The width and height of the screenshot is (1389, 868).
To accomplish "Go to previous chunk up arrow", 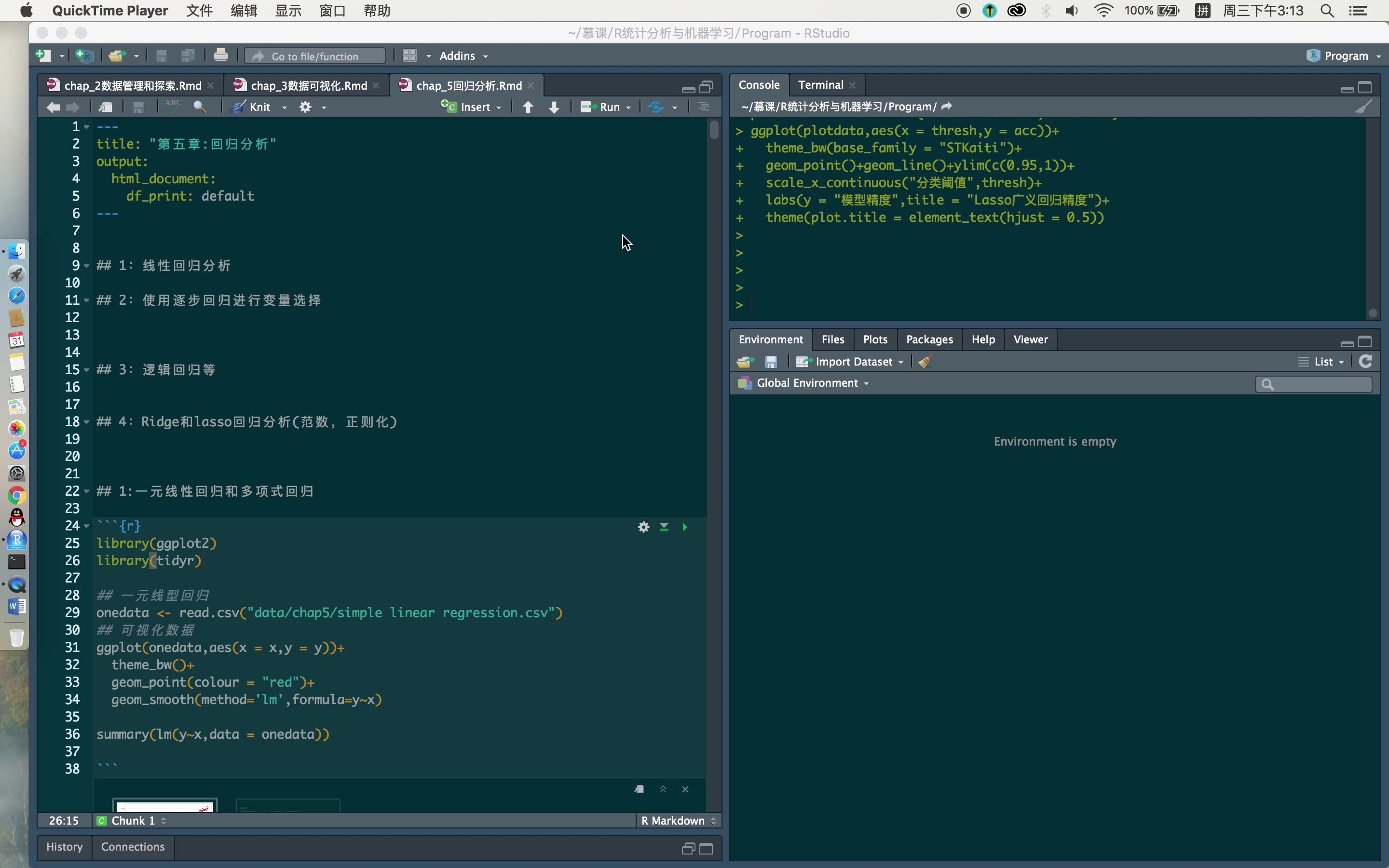I will click(528, 107).
